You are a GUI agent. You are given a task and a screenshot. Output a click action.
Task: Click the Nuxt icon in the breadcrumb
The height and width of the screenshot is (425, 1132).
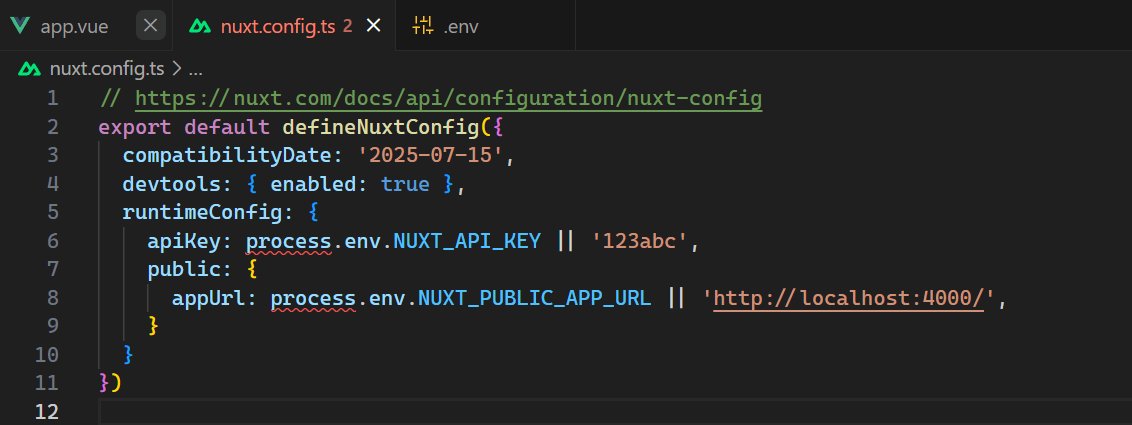[x=30, y=69]
